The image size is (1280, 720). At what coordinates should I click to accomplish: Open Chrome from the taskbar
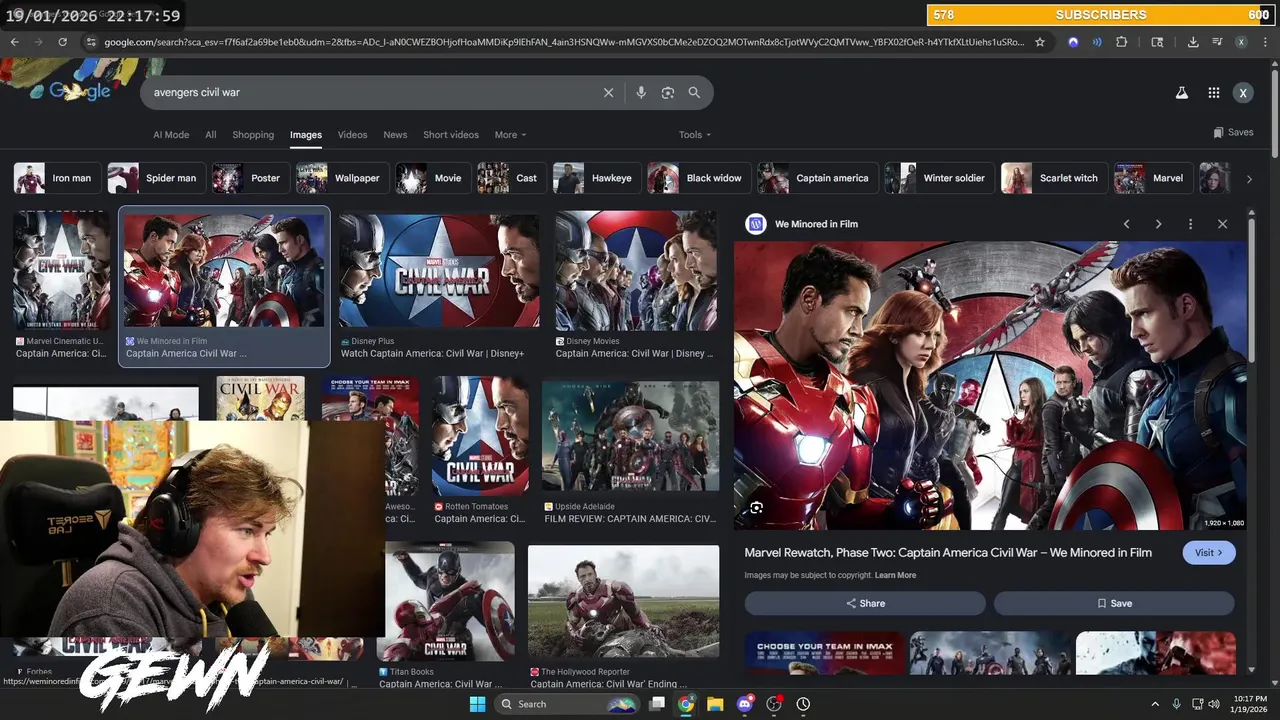(686, 704)
